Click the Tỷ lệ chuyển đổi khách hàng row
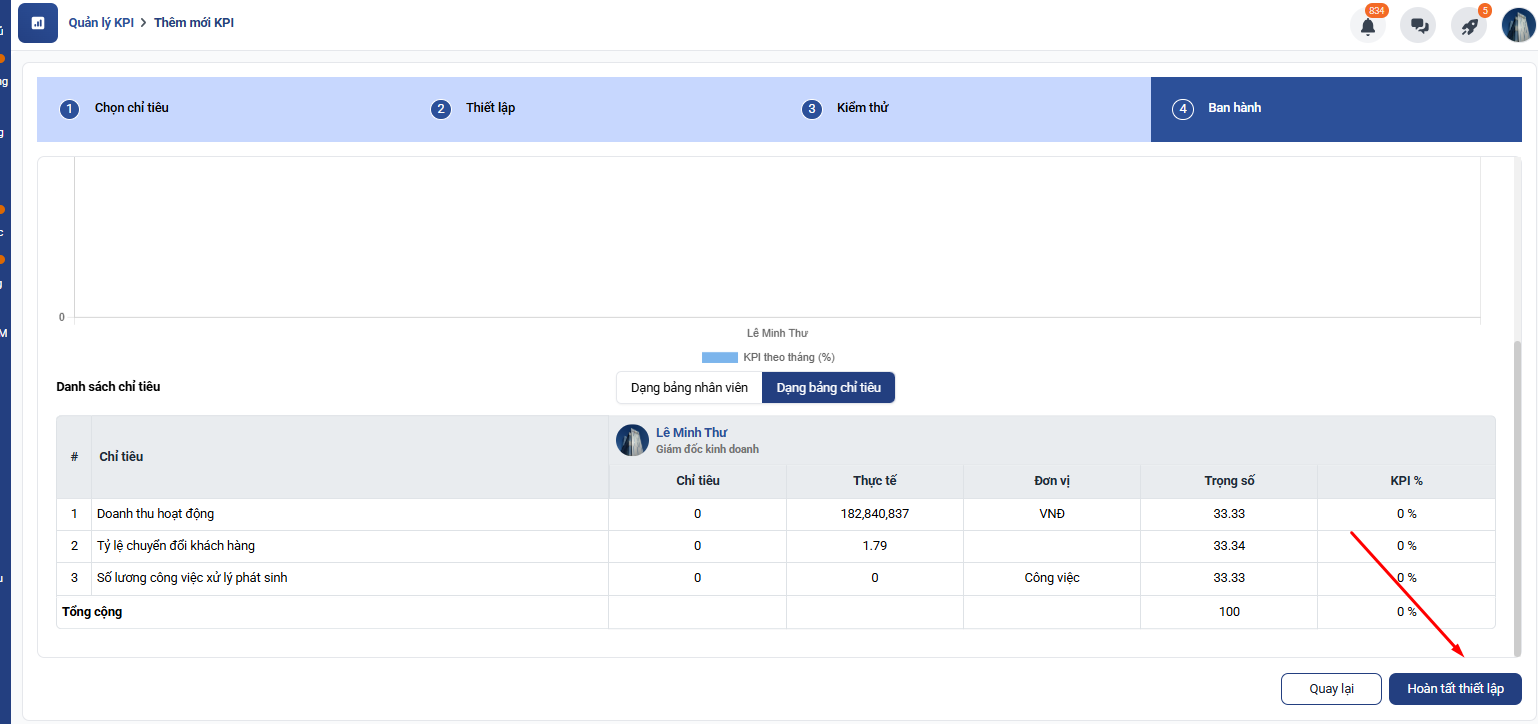Image resolution: width=1538 pixels, height=724 pixels. coord(175,546)
